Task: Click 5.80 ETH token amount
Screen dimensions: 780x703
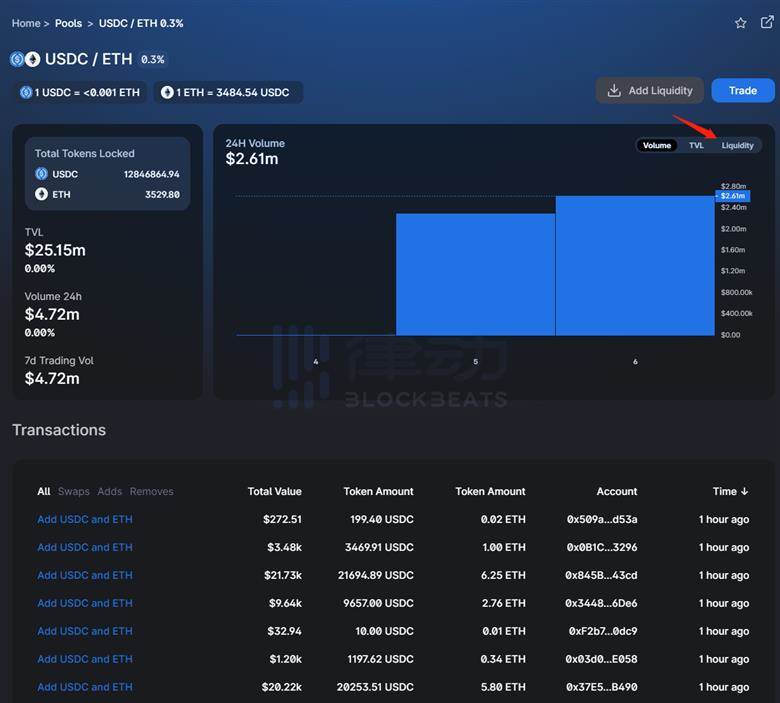Action: click(x=503, y=687)
